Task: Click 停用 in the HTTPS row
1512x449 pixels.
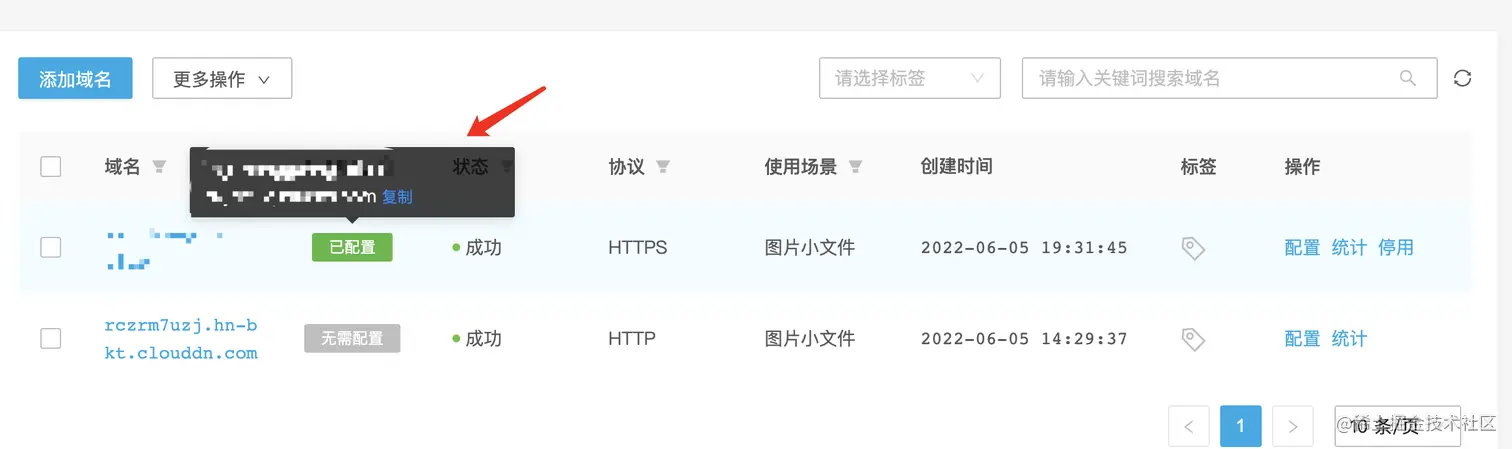Action: coord(1396,248)
